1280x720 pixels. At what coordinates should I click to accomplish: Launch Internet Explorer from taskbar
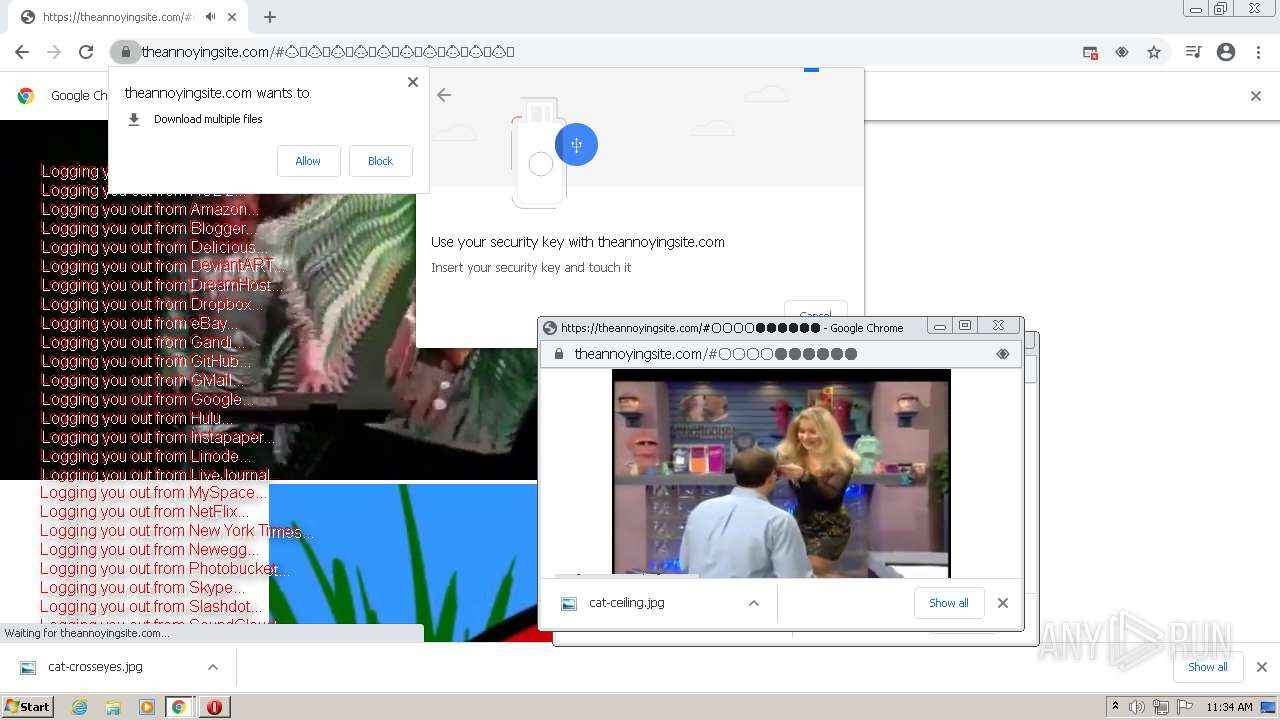(79, 707)
